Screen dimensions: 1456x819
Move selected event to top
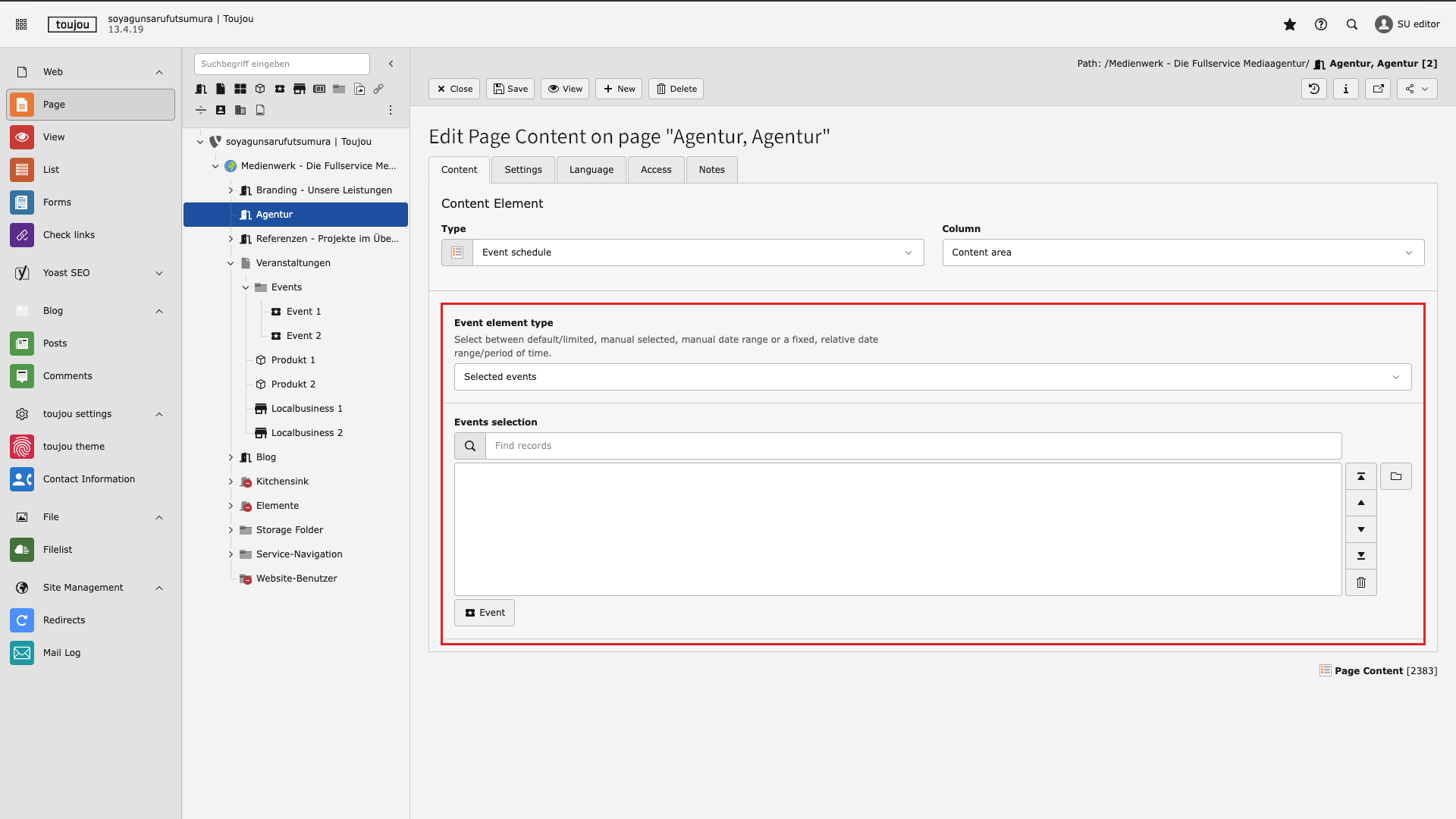tap(1360, 476)
